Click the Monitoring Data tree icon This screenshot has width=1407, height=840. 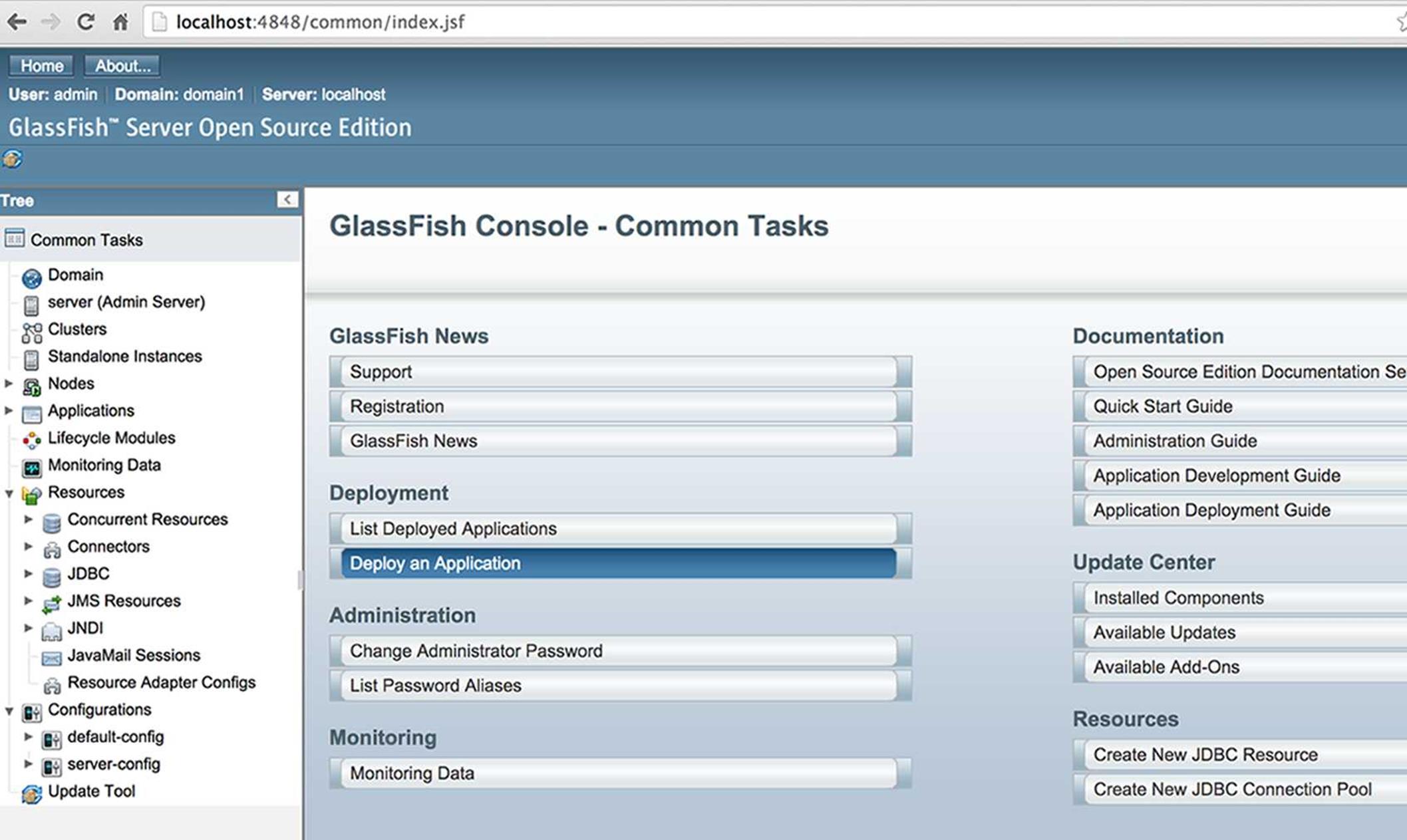[x=31, y=467]
